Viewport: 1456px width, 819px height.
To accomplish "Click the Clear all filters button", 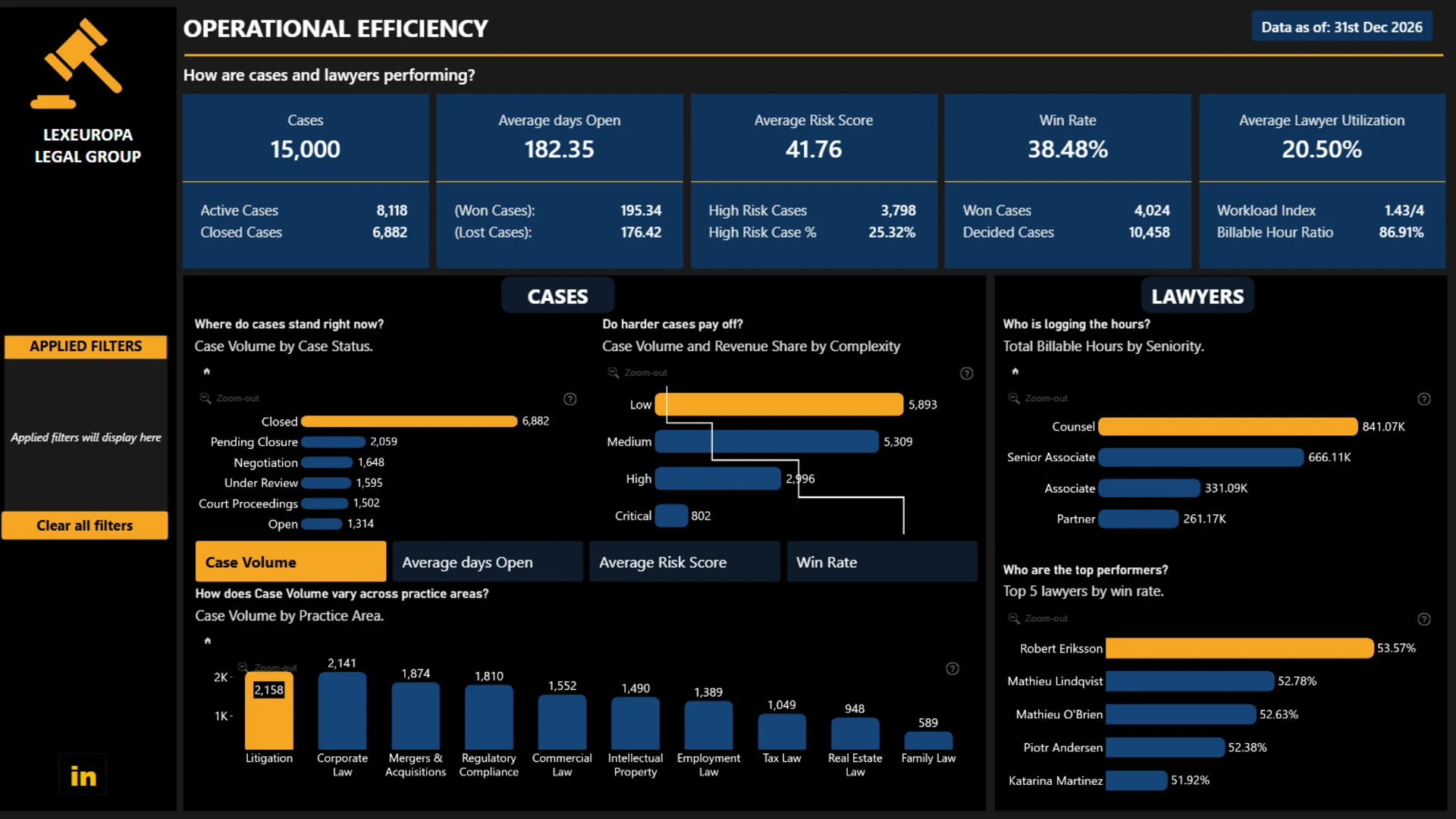I will [x=85, y=526].
